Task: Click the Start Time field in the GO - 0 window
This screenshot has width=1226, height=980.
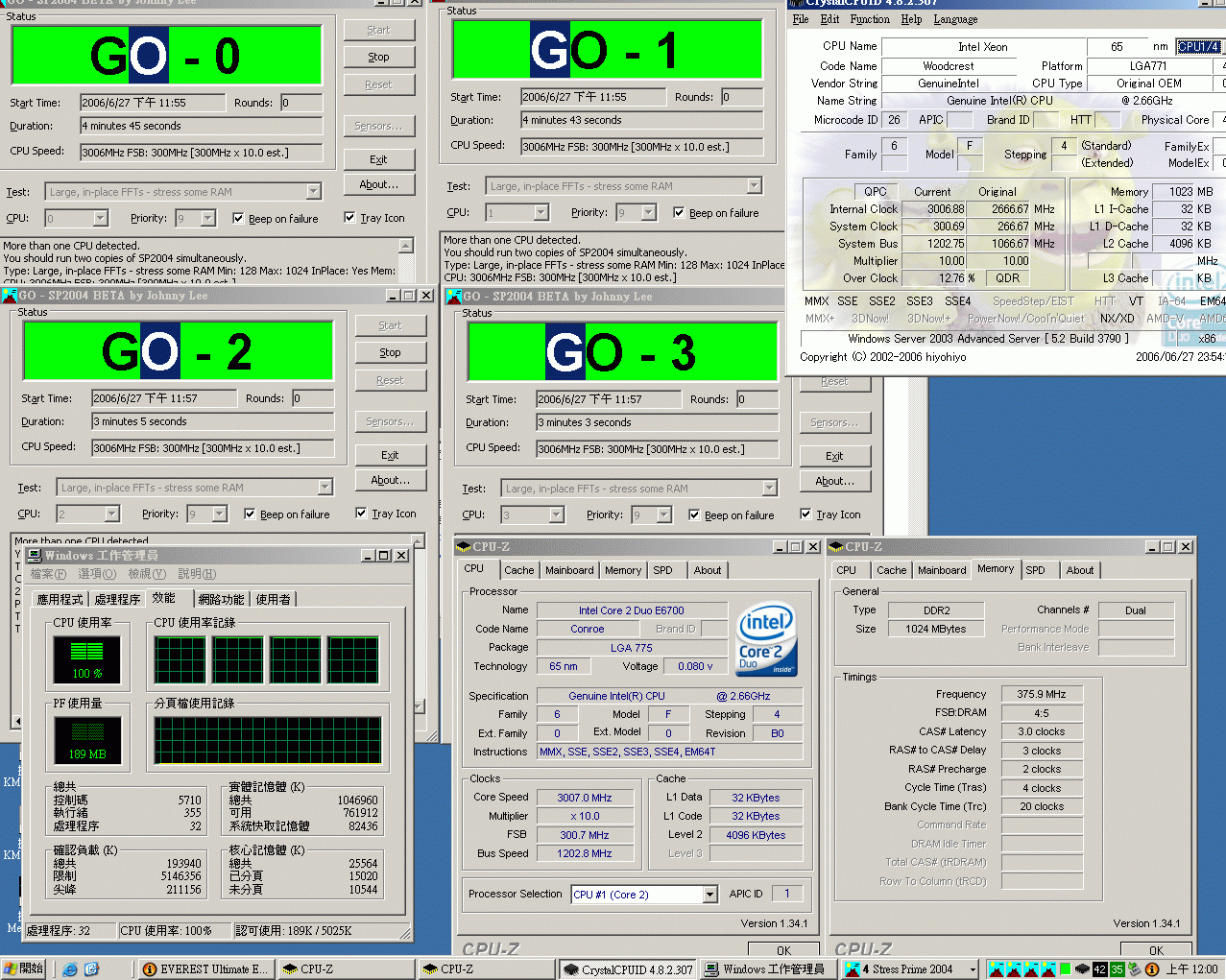Action: 153,103
